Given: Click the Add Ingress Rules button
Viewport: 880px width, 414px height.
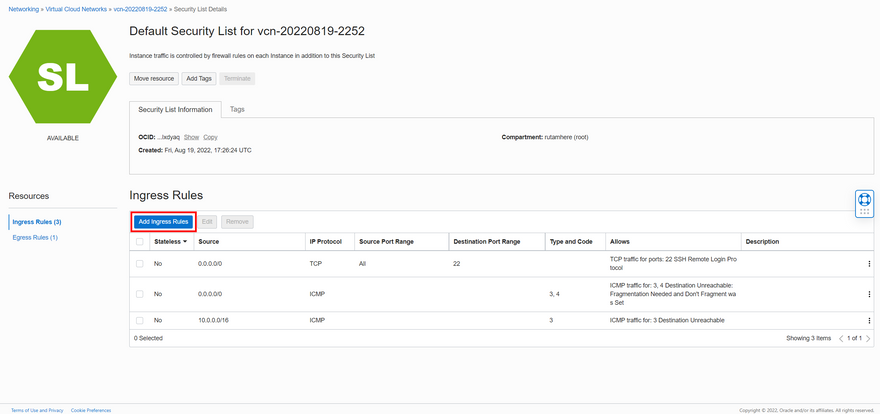Looking at the screenshot, I should point(162,221).
